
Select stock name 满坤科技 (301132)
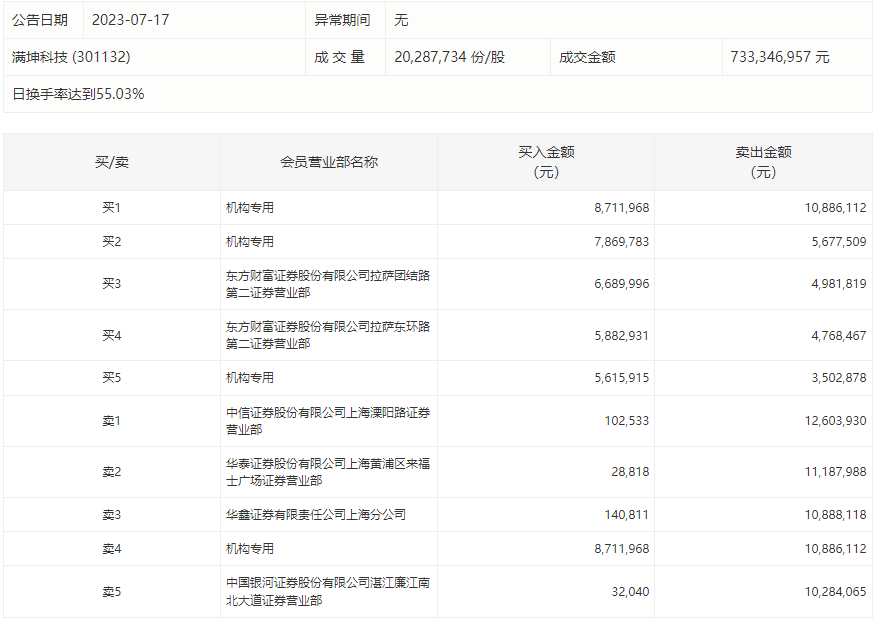[71, 57]
